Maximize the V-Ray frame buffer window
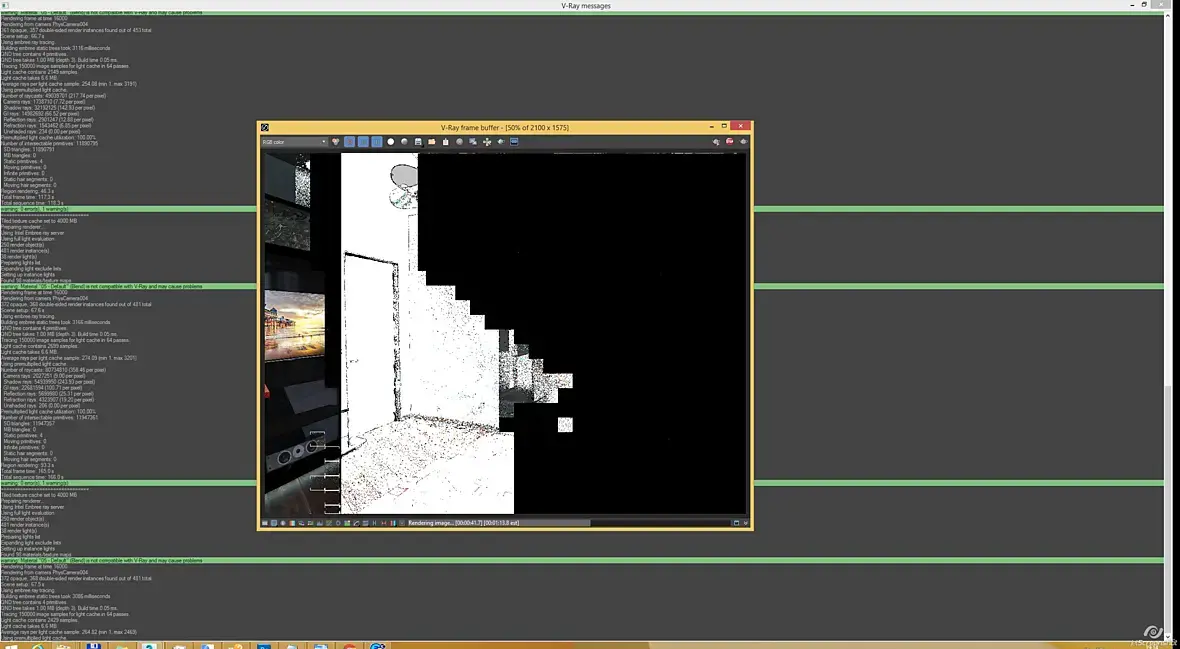 click(x=724, y=126)
